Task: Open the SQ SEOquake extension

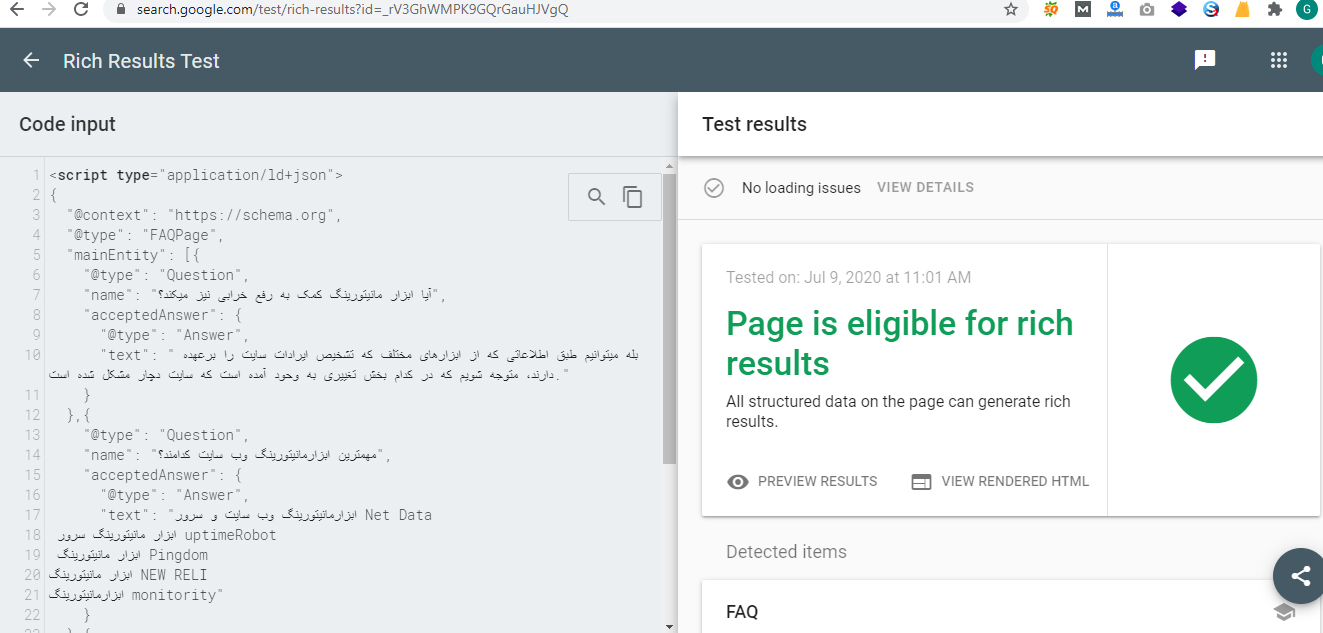Action: tap(1051, 9)
